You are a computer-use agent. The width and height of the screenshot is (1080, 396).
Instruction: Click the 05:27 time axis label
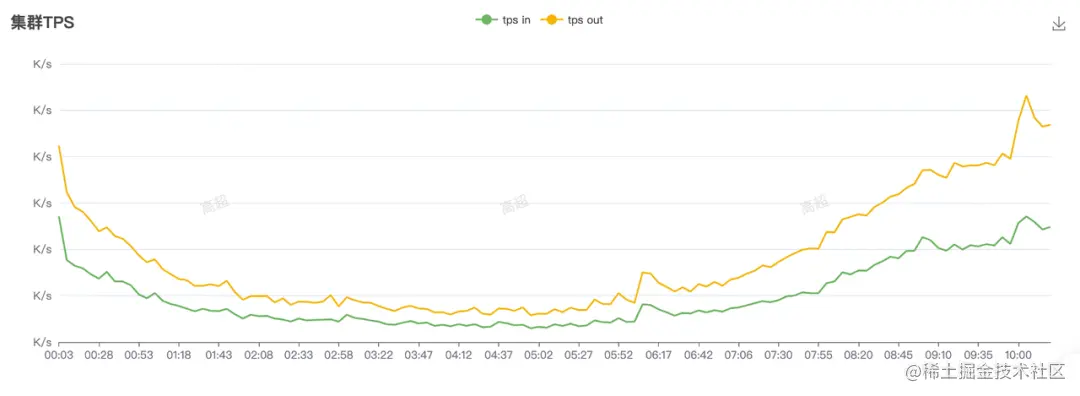click(579, 355)
